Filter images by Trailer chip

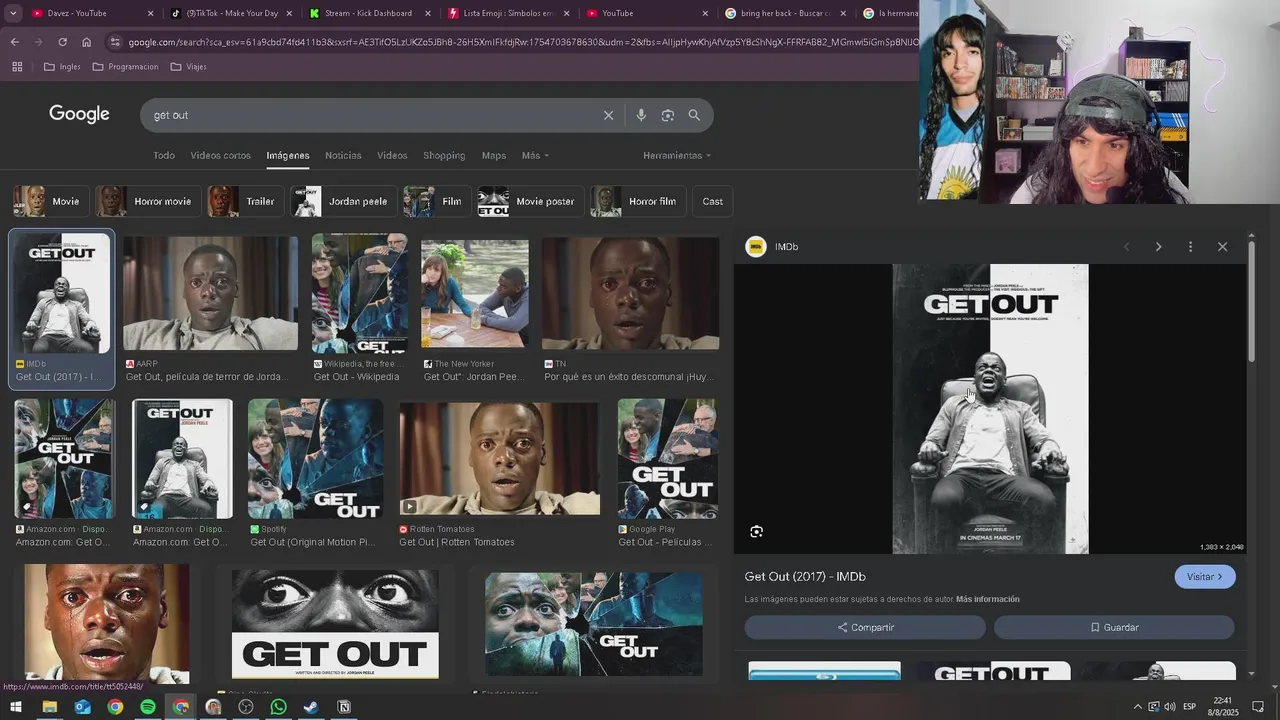tap(245, 202)
